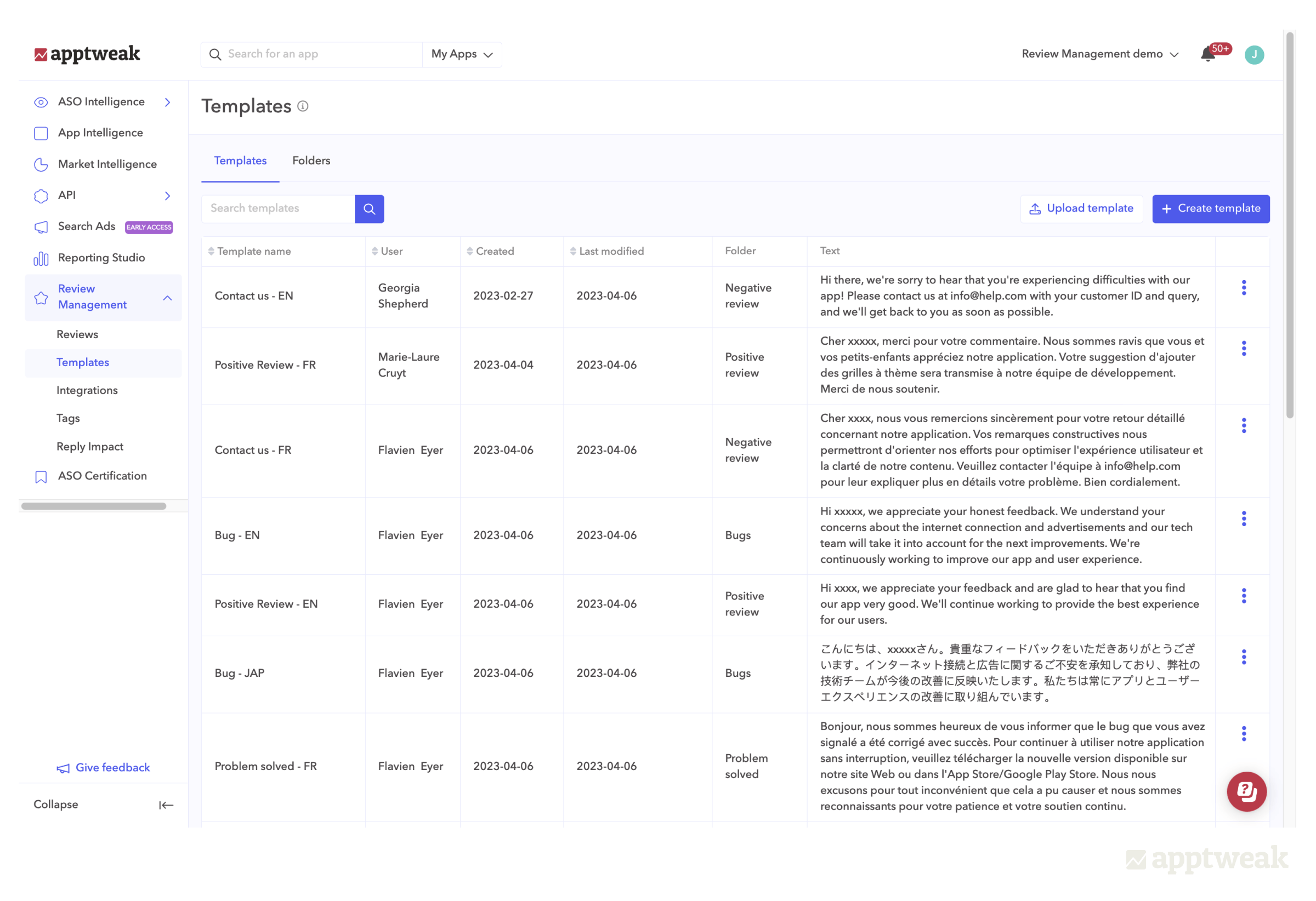Click the sidebar horizontal scrollbar
Screen dimensions: 1316x901
(x=94, y=506)
